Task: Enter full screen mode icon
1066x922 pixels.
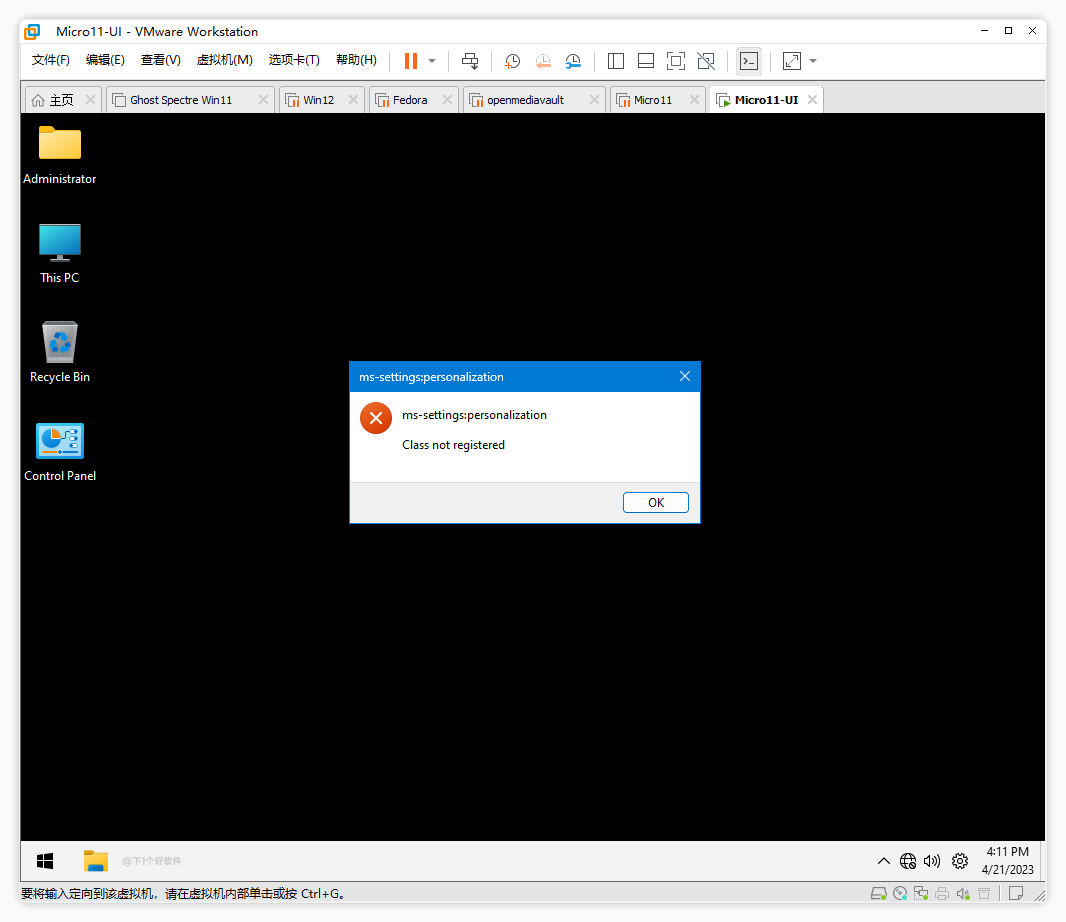Action: 676,61
